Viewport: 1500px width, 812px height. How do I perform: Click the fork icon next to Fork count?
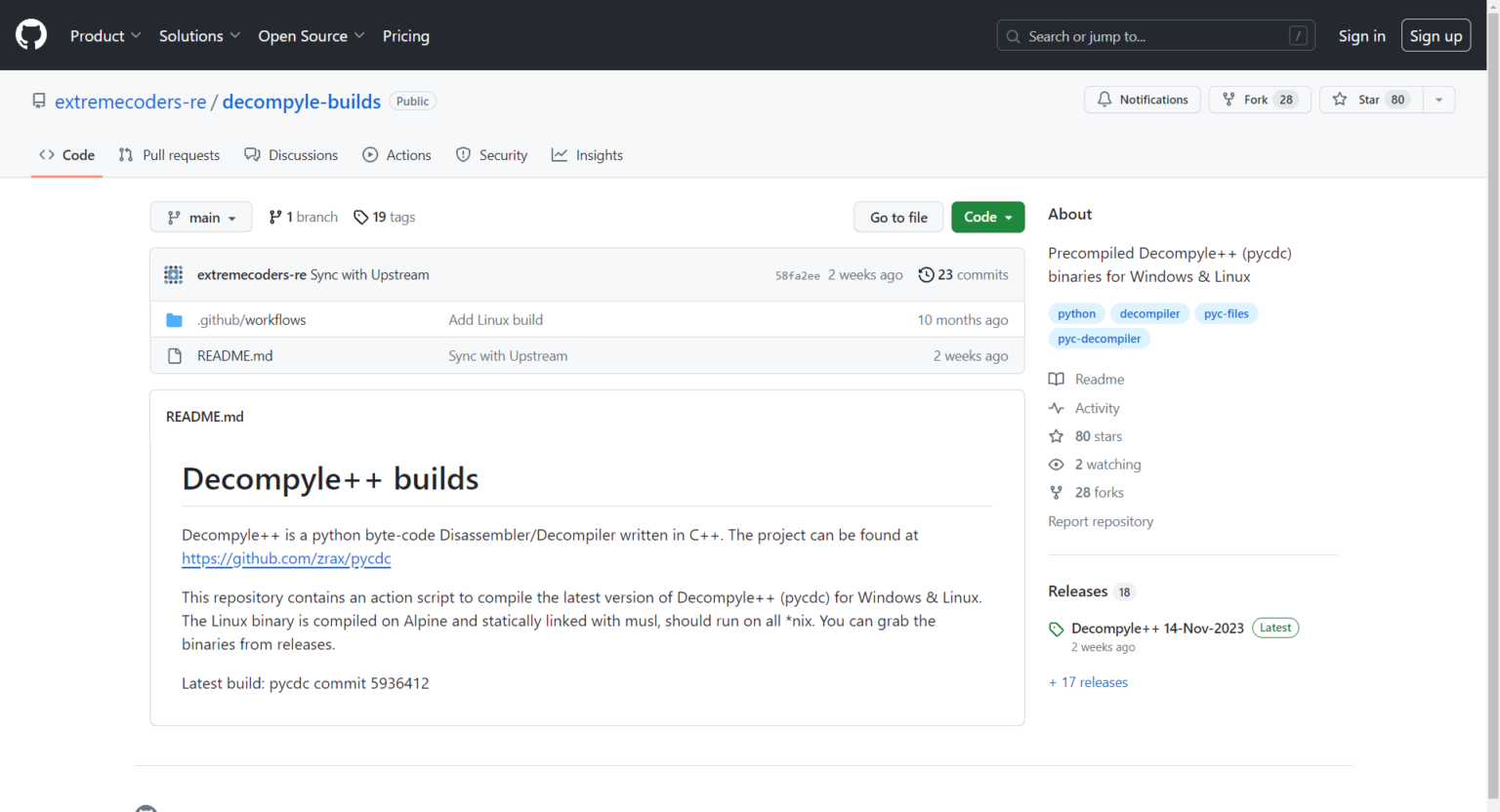point(1228,99)
